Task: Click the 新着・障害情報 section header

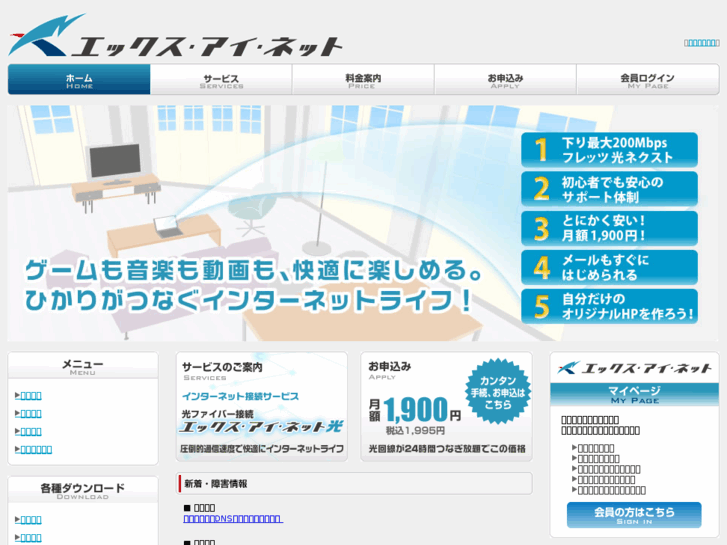Action: tap(354, 484)
